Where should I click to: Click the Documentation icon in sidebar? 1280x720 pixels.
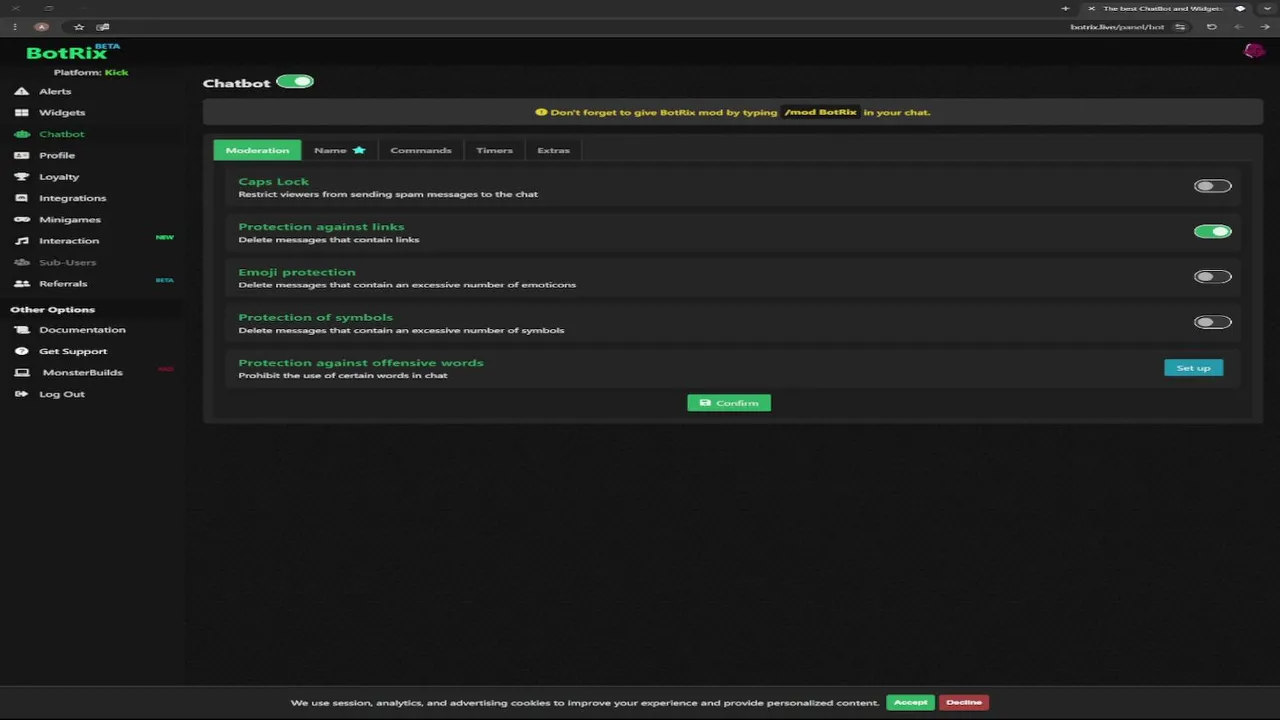pyautogui.click(x=21, y=330)
